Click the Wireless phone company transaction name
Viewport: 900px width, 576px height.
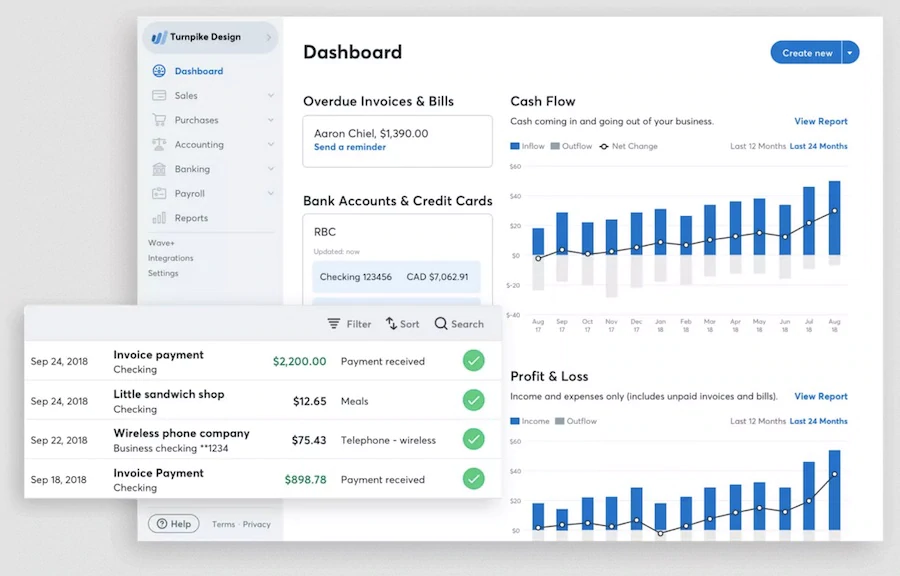coord(181,433)
